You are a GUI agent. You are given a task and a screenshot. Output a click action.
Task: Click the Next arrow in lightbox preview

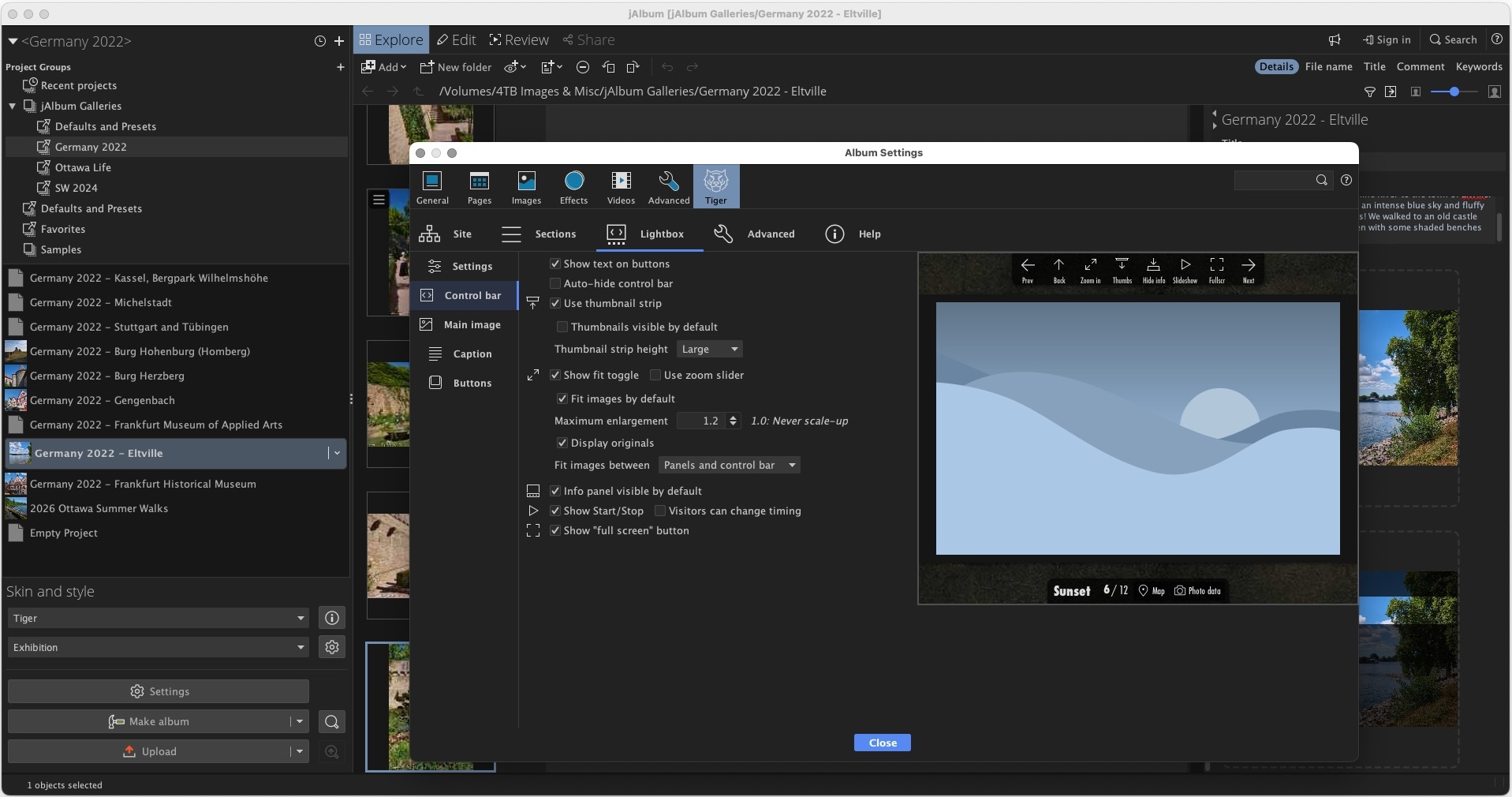point(1249,270)
